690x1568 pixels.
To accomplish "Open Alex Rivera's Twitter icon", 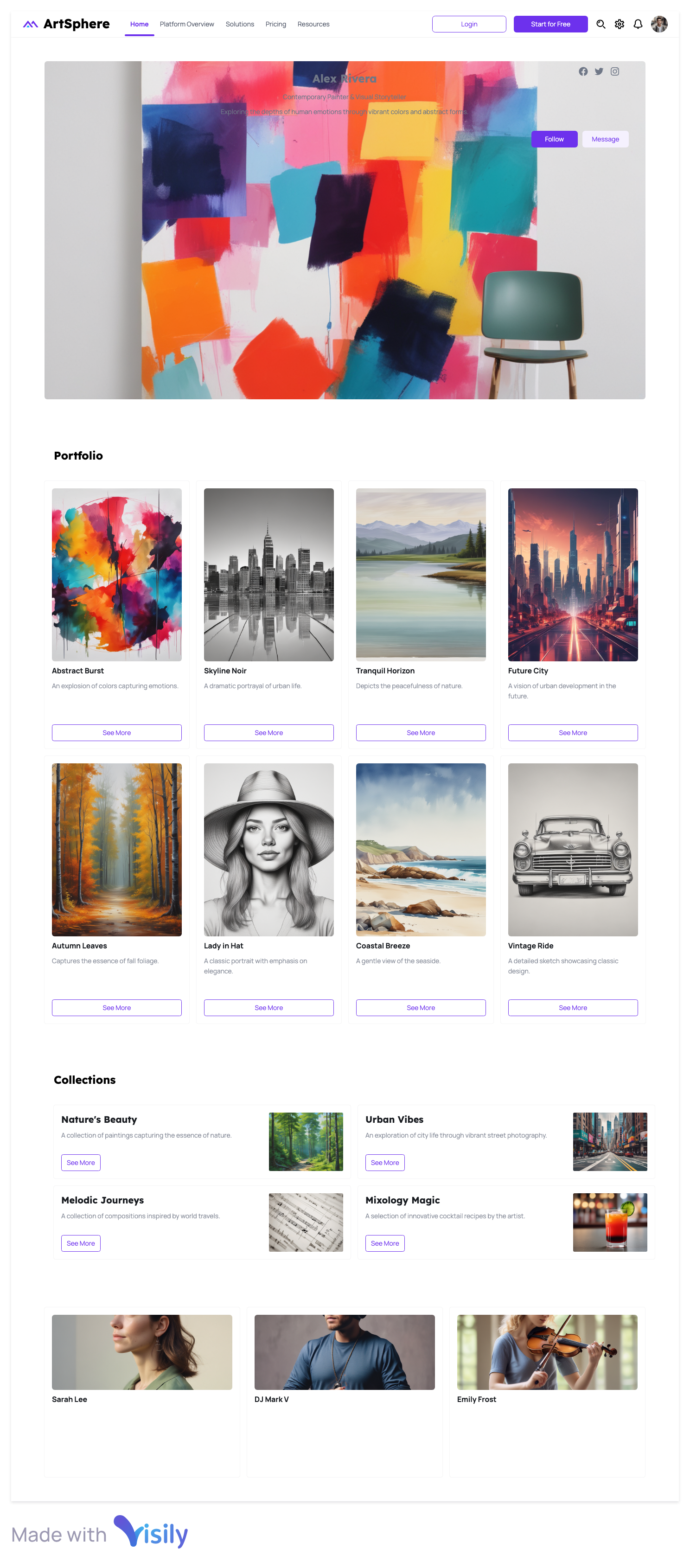I will coord(599,71).
